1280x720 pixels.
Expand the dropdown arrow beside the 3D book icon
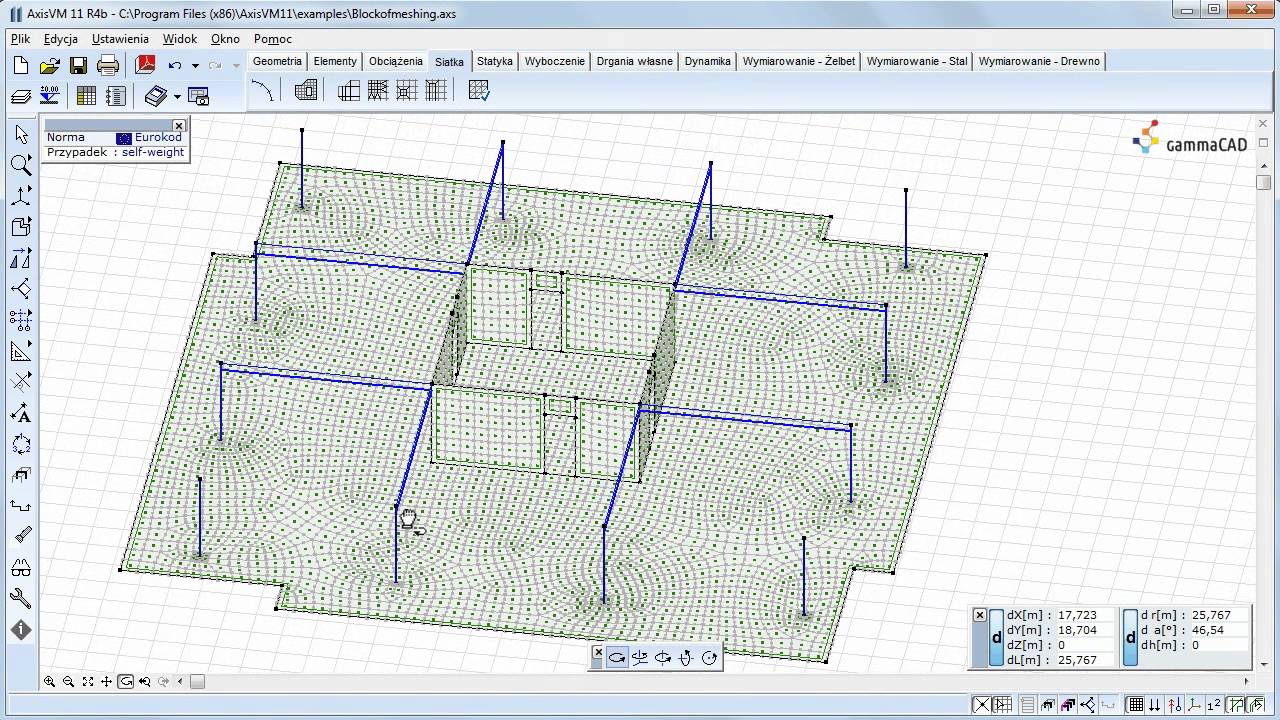[177, 97]
